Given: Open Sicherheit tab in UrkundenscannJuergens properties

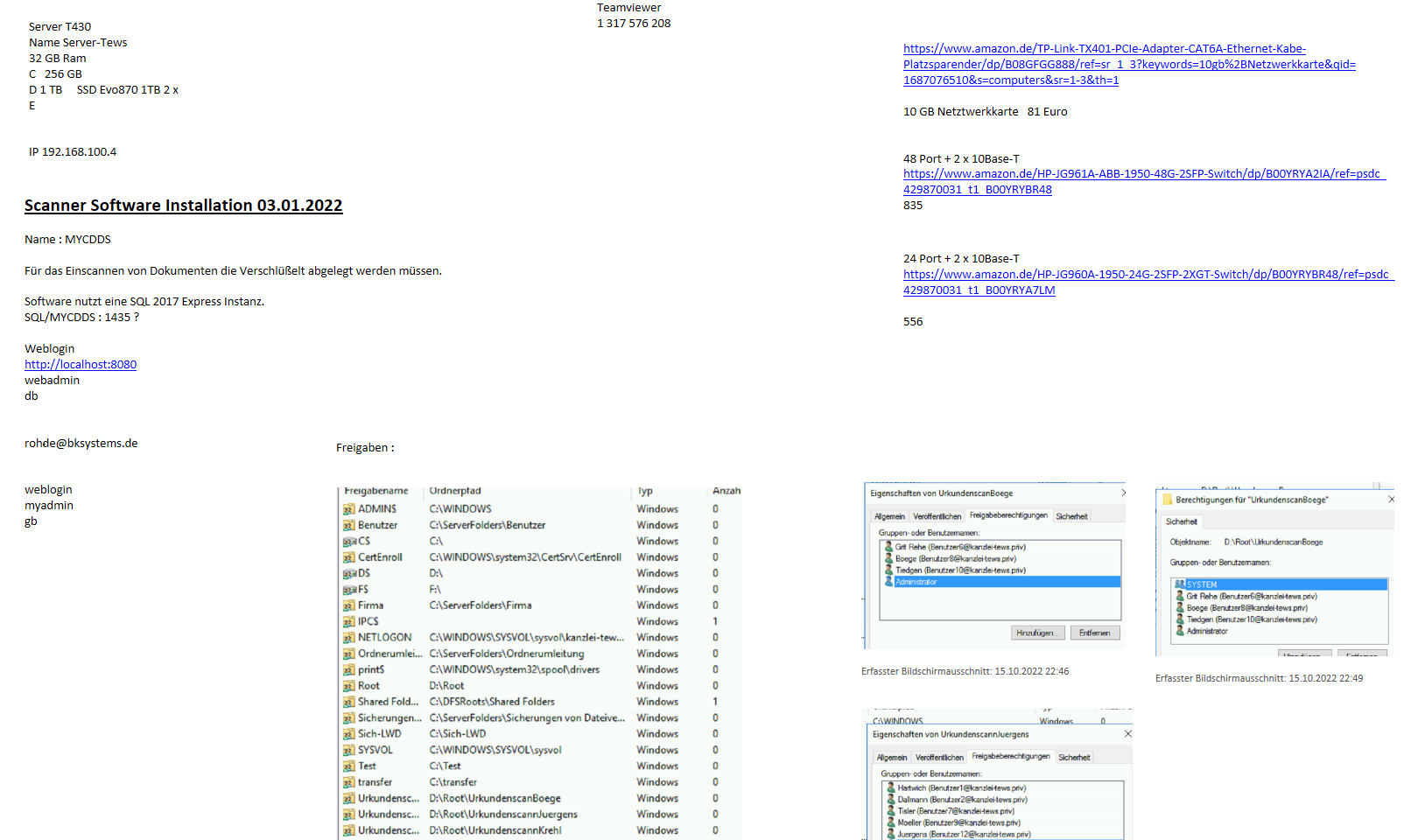Looking at the screenshot, I should [x=1074, y=758].
